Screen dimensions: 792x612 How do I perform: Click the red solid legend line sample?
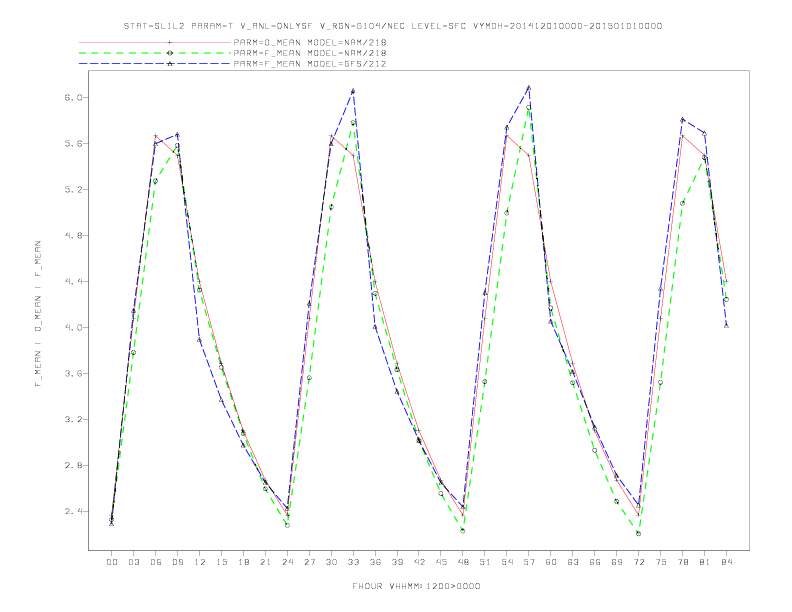click(155, 42)
